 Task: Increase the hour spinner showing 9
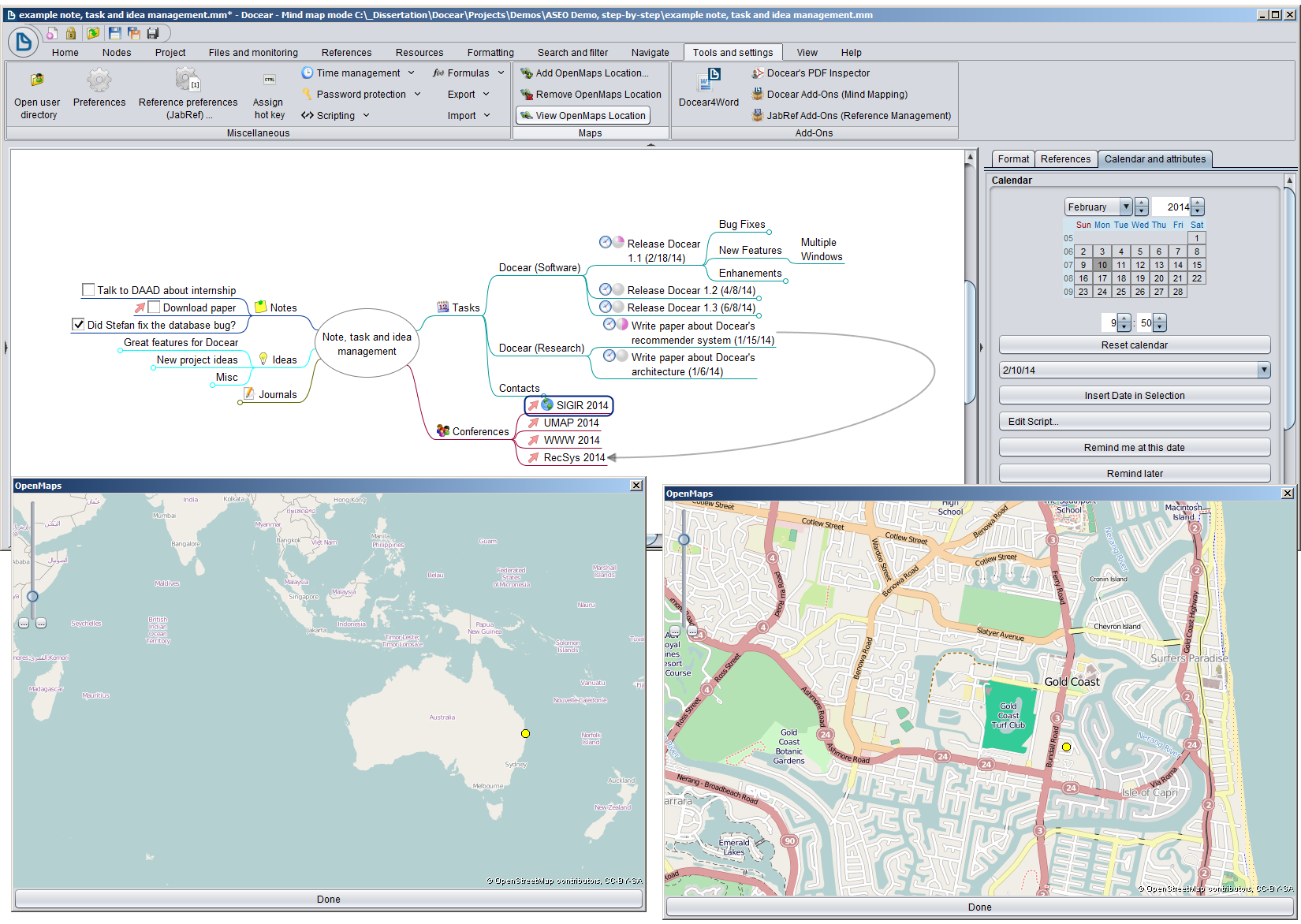(x=1124, y=319)
